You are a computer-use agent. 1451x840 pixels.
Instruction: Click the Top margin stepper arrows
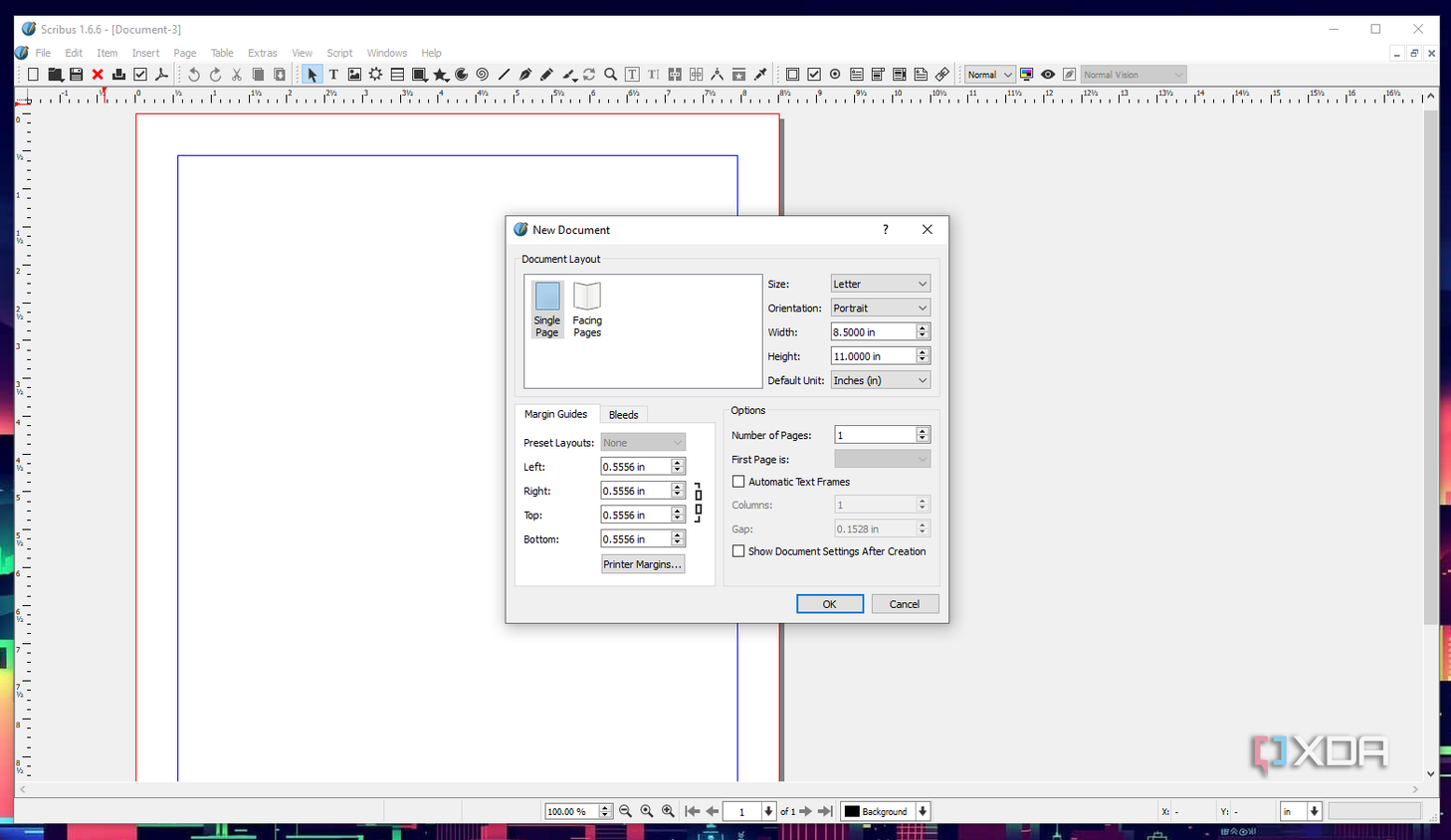click(x=678, y=515)
